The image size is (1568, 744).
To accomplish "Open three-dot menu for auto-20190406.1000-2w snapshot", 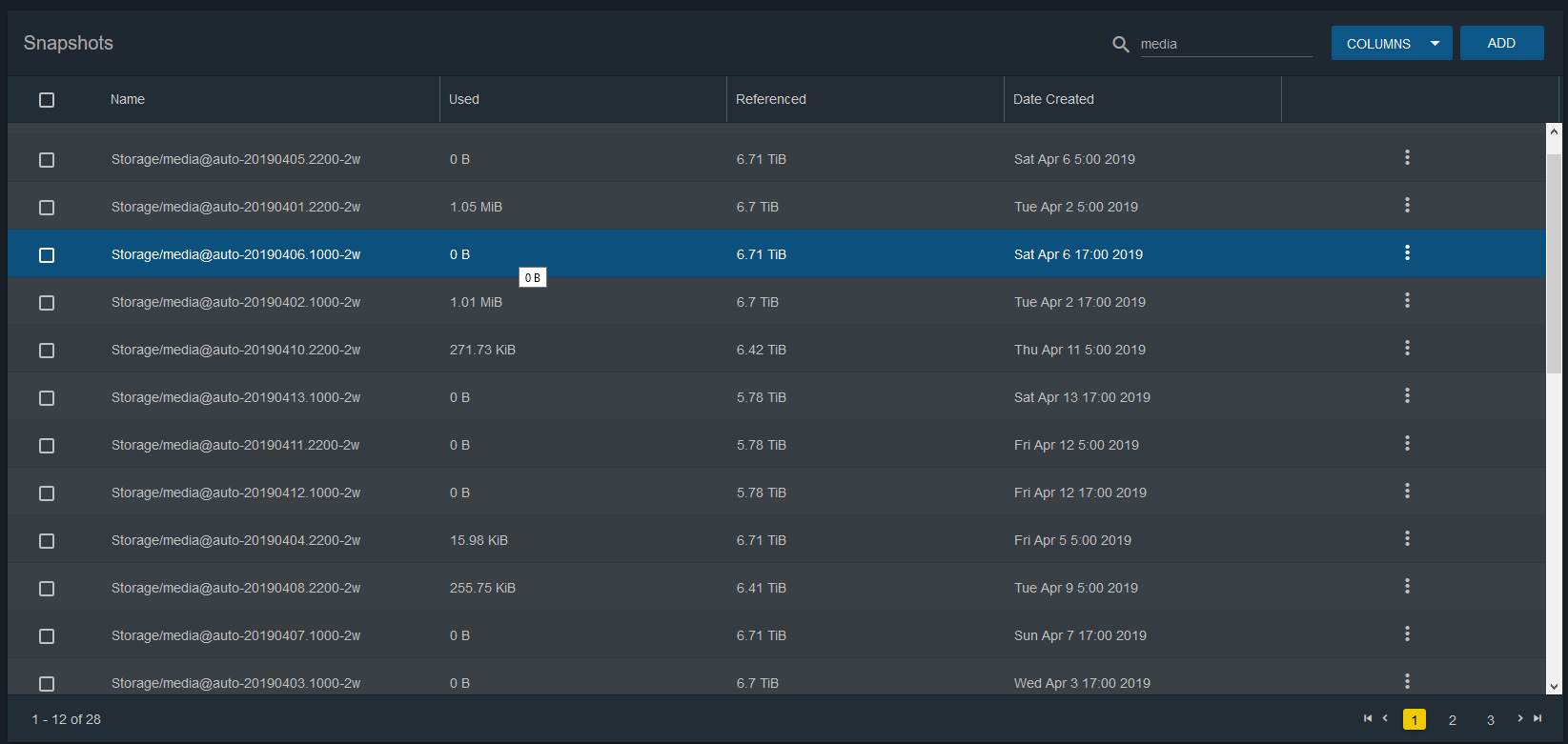I will point(1407,253).
